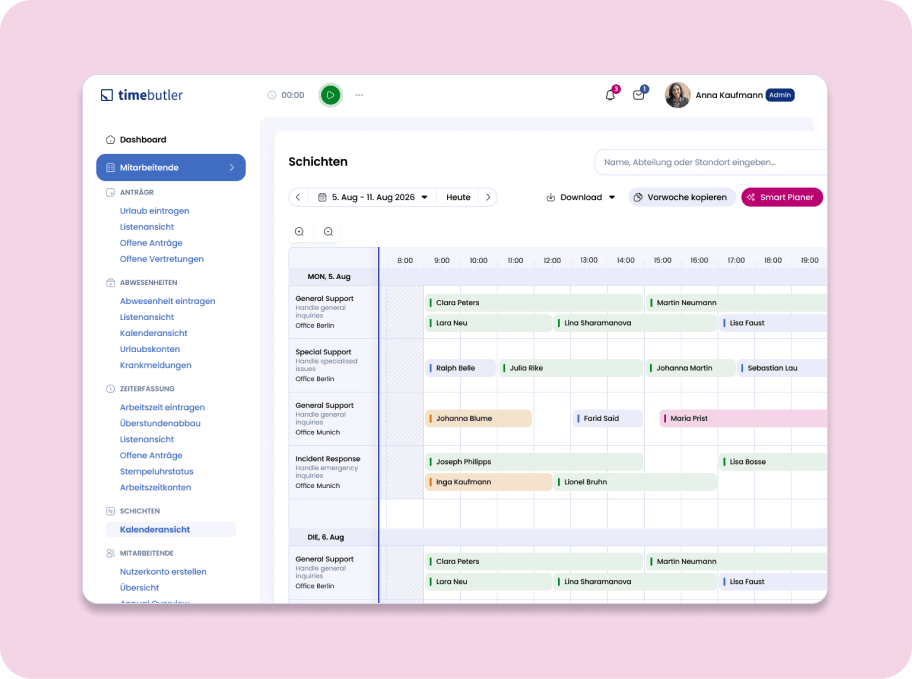Click the Smart Planer button

click(781, 197)
